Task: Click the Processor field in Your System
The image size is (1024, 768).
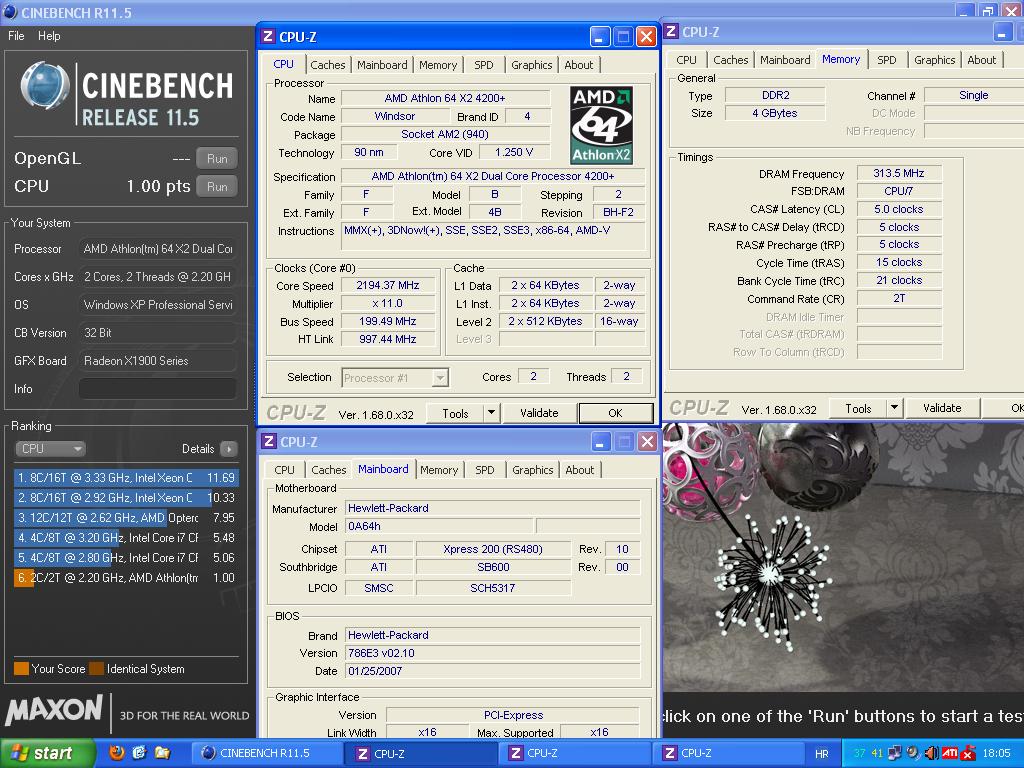Action: click(x=157, y=249)
